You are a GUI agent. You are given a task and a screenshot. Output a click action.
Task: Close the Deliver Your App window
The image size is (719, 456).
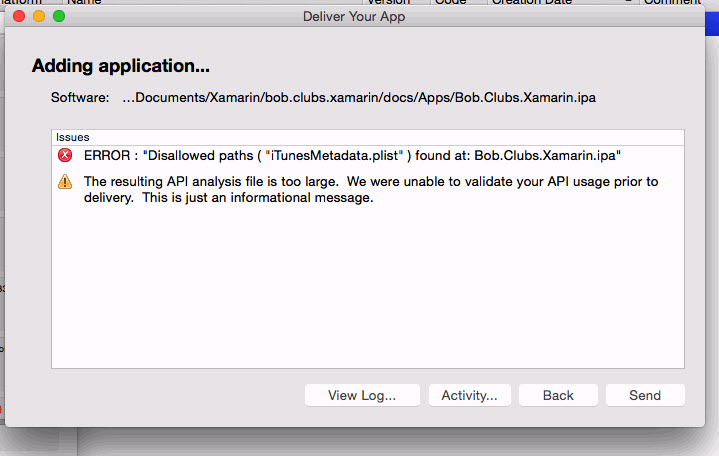pos(19,17)
